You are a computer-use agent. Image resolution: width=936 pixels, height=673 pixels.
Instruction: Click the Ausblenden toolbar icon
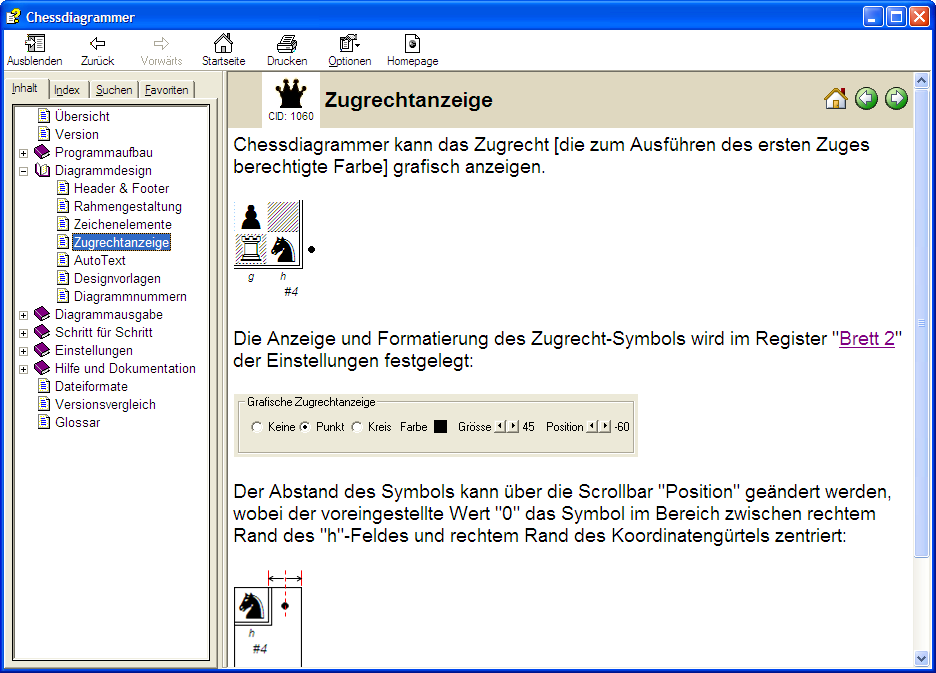click(x=35, y=44)
